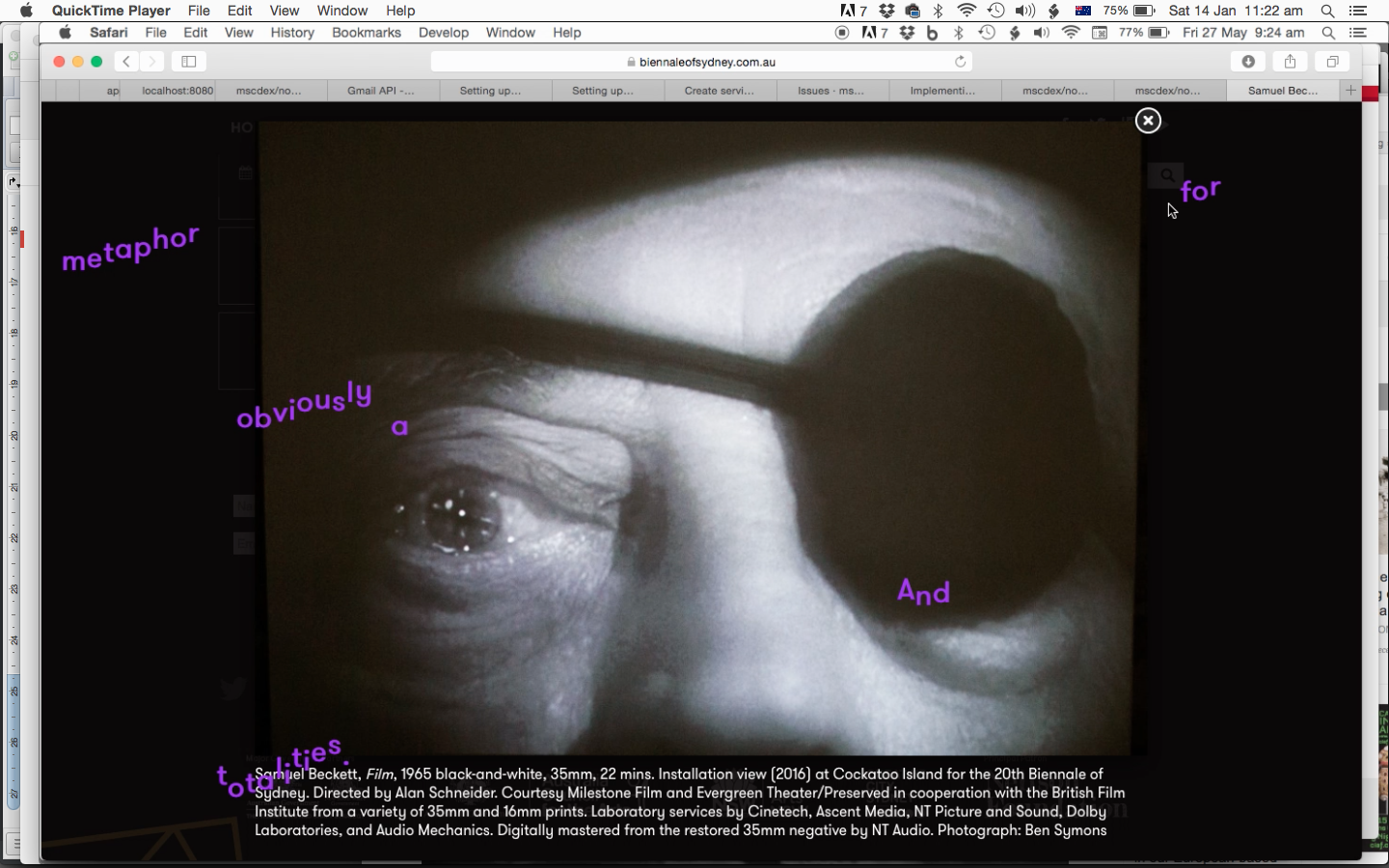Open Notification Center beside the 11:22 am Spotlight icon
Viewport: 1389px width, 868px height.
(x=1358, y=11)
